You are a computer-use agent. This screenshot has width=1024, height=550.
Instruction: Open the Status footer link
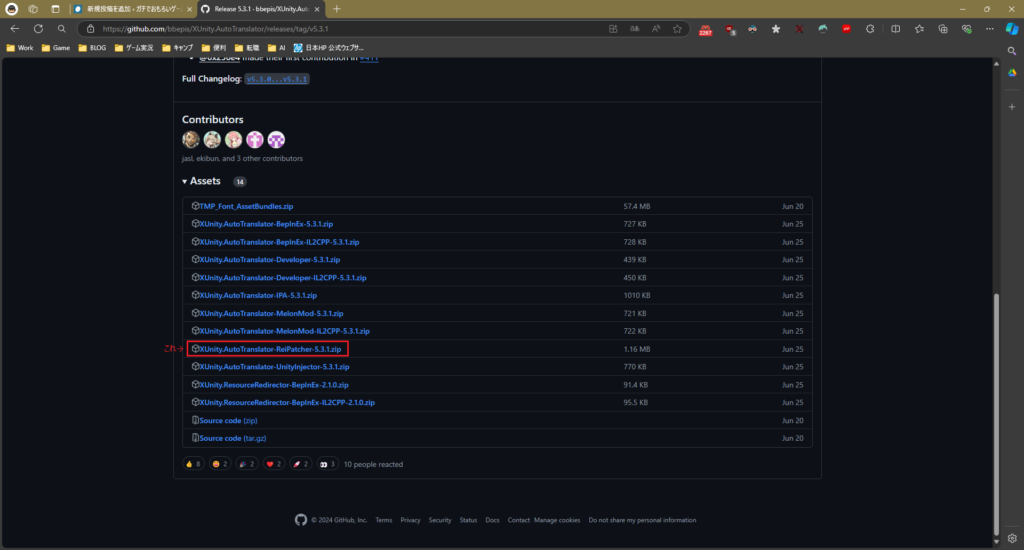pos(468,521)
